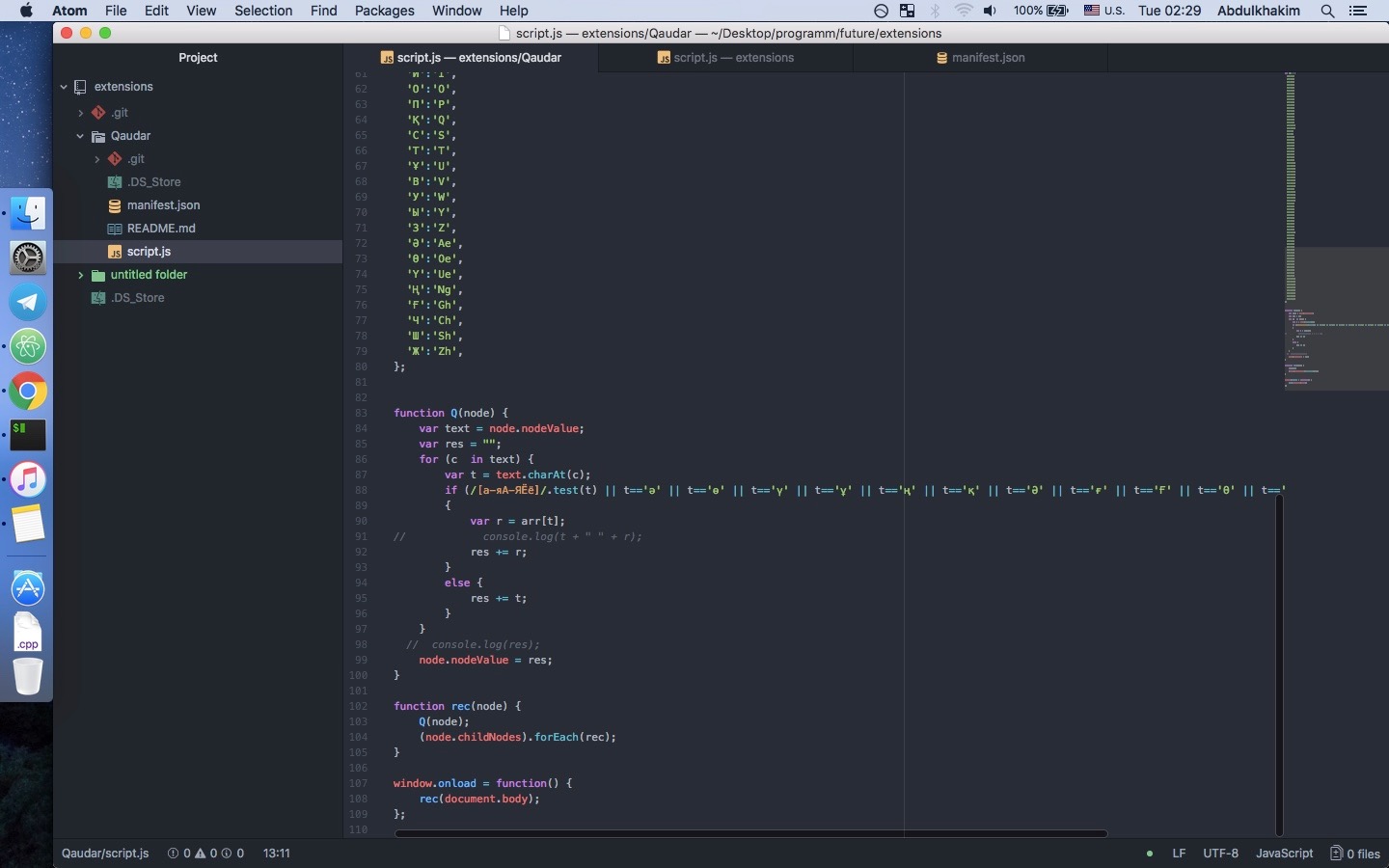Expand the top-level .git folder
Image resolution: width=1389 pixels, height=868 pixels.
[x=81, y=113]
